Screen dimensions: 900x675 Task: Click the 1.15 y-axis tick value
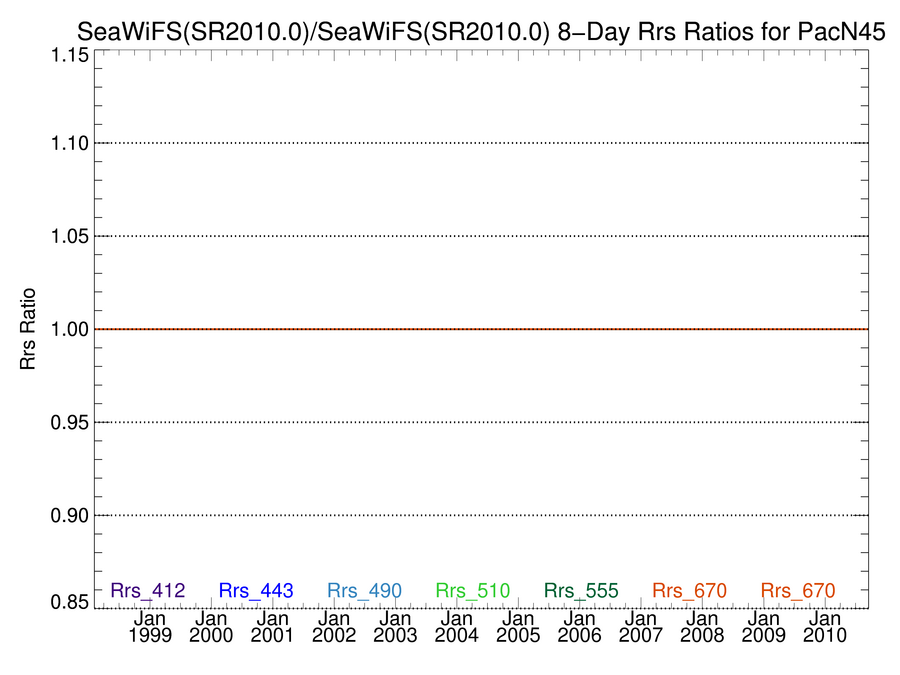[70, 55]
